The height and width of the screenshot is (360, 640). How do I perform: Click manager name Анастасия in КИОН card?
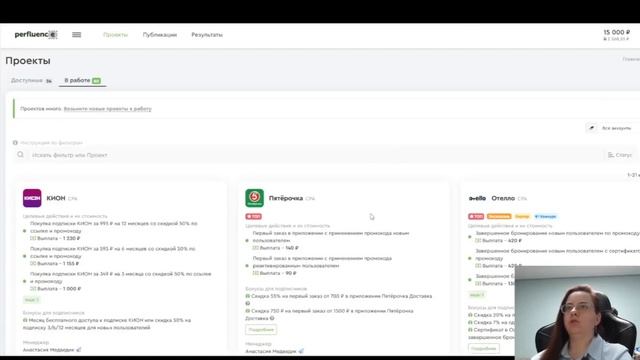[48, 350]
